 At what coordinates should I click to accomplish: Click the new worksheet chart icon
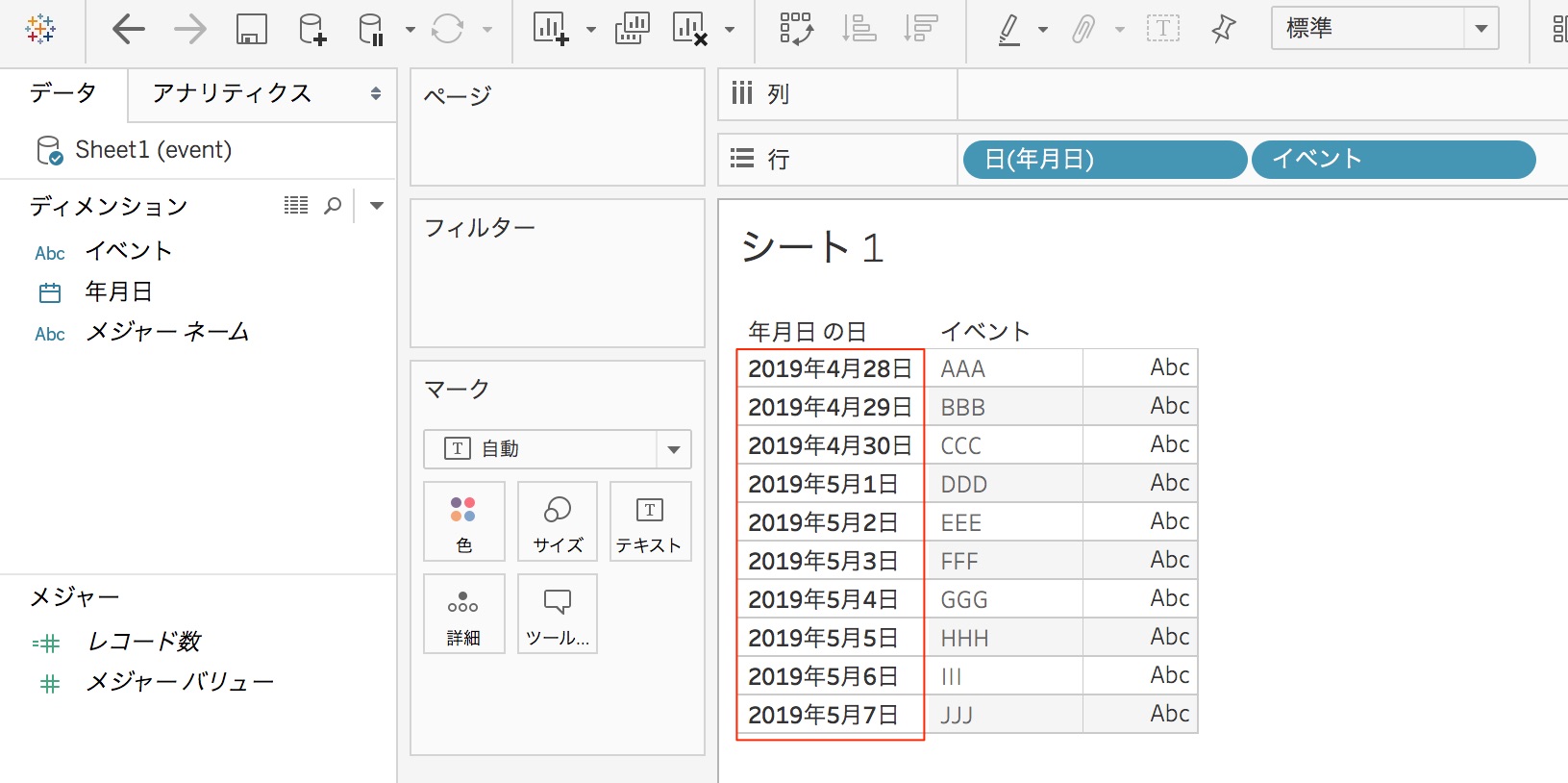551,30
